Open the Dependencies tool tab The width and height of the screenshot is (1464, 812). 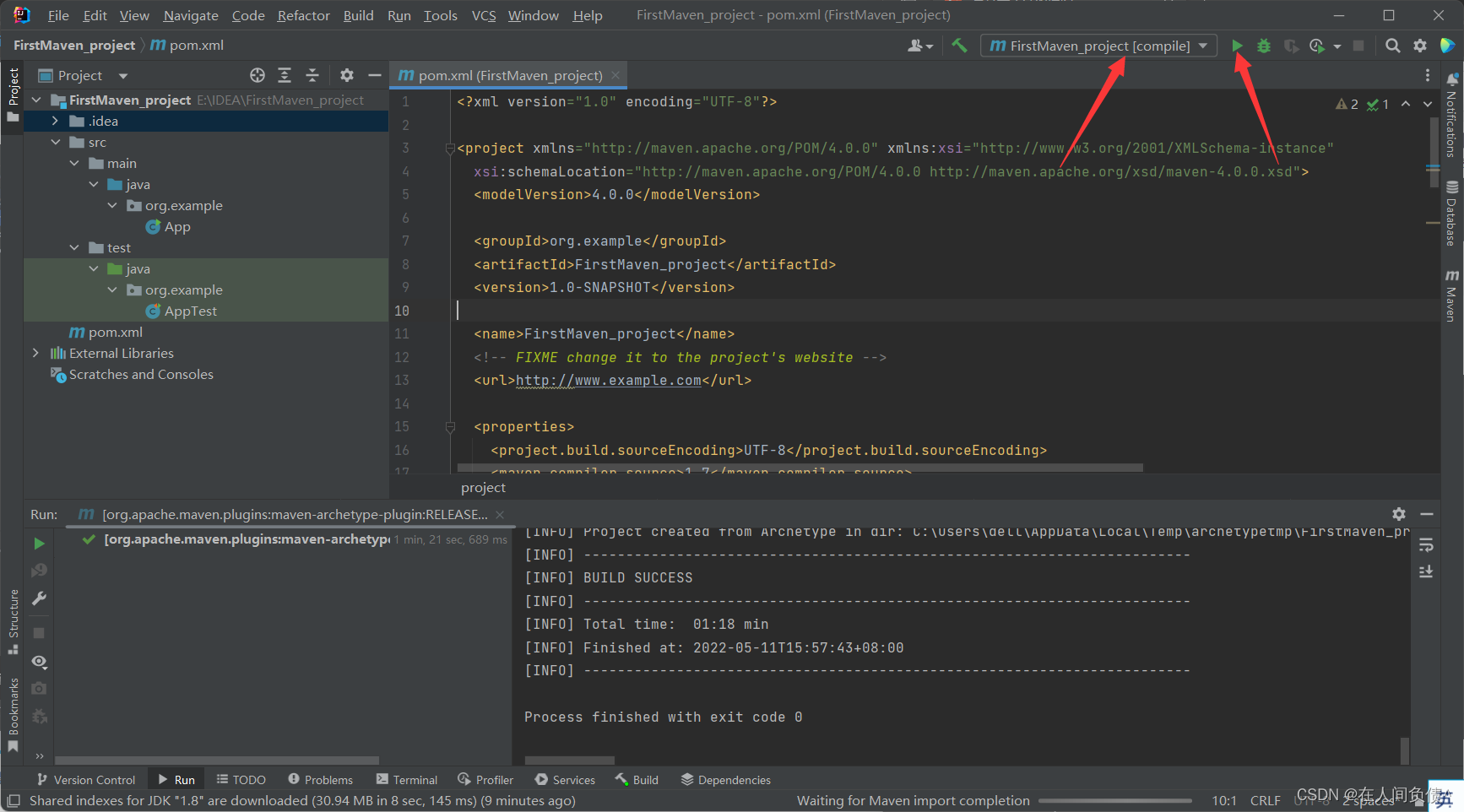(725, 780)
